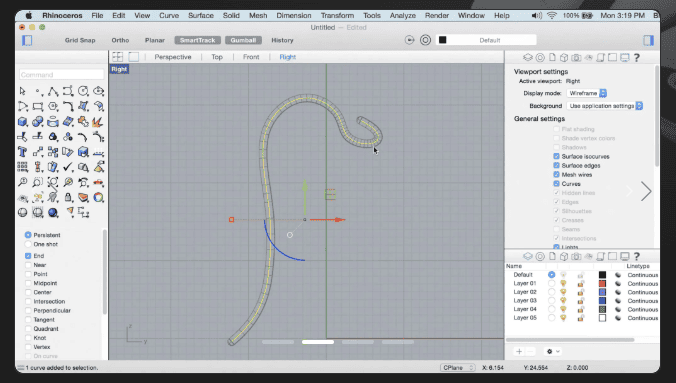Toggle Gumball button
Viewport: 676px width, 383px height.
[243, 40]
